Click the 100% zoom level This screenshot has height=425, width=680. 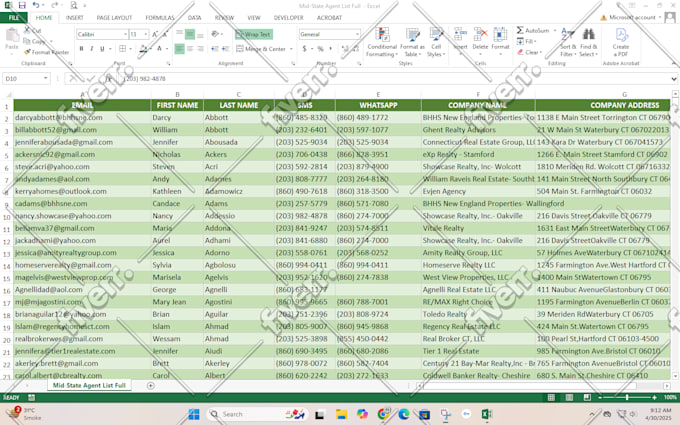point(670,397)
